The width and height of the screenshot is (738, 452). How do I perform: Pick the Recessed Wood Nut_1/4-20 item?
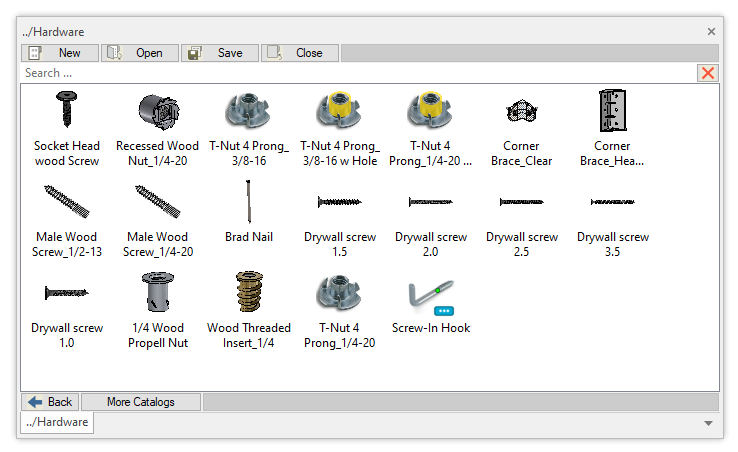tap(157, 110)
